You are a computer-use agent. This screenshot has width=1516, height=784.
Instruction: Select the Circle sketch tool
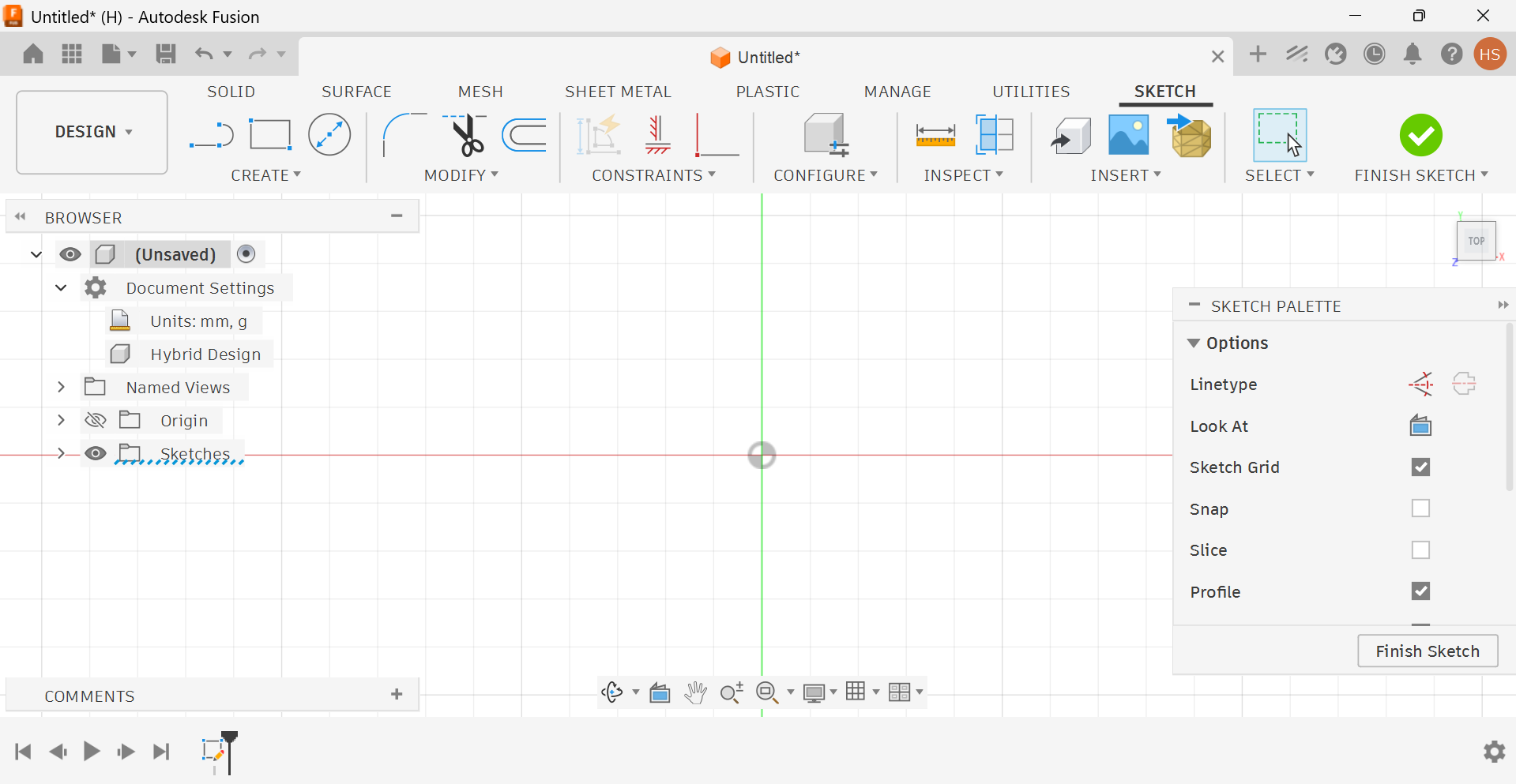[x=329, y=135]
